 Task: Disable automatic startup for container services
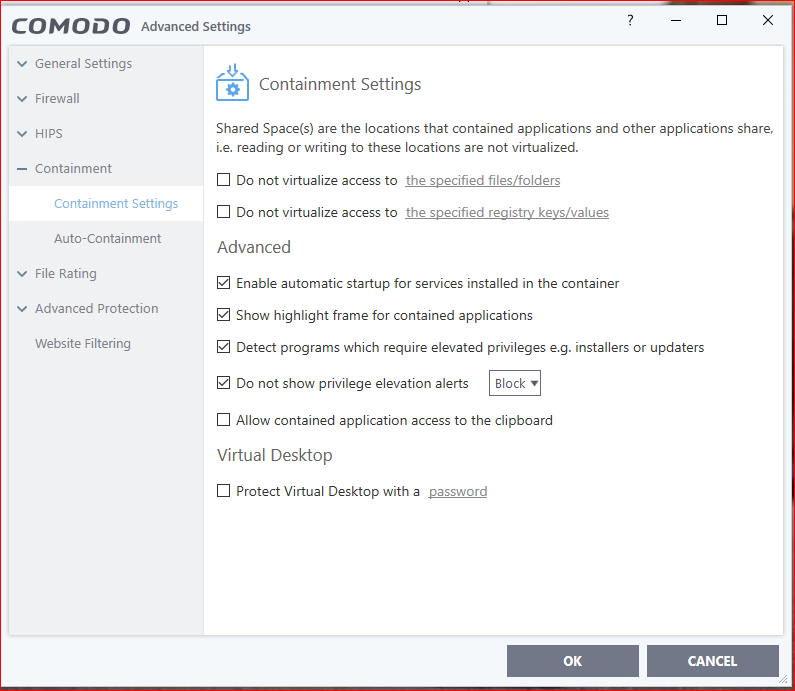tap(224, 283)
